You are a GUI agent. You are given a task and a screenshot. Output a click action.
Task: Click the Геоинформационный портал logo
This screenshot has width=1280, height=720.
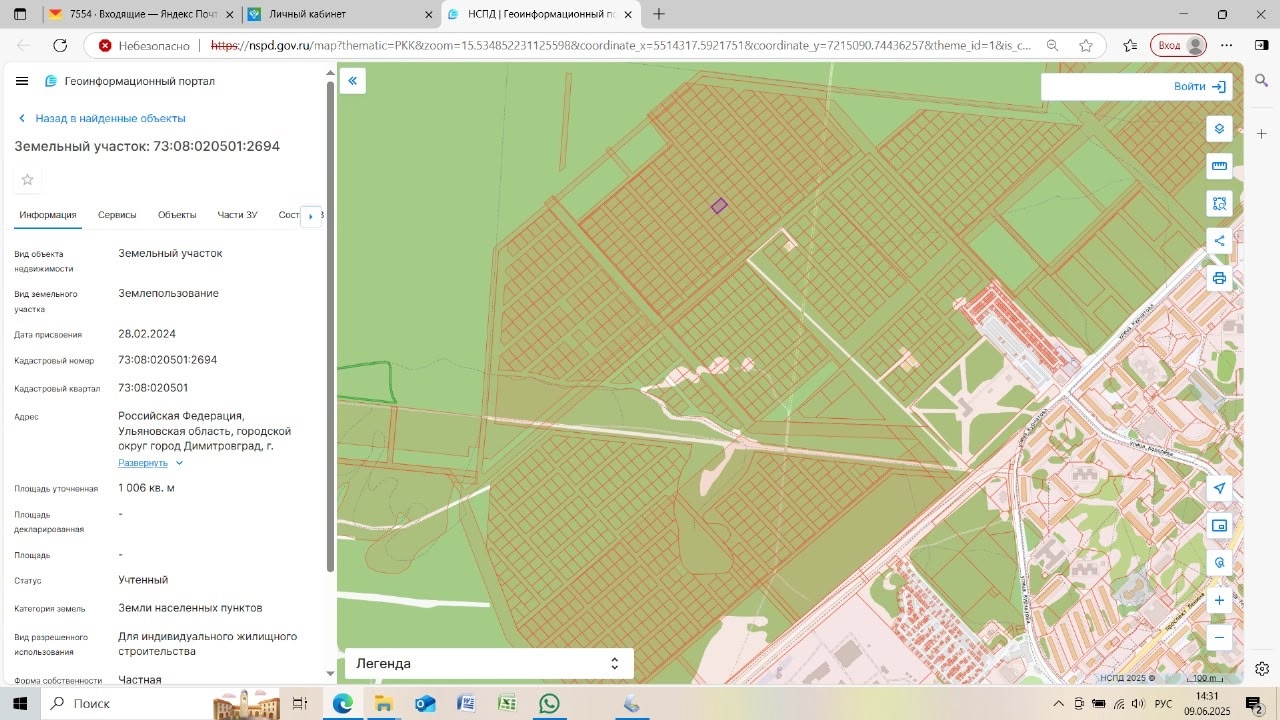click(x=130, y=81)
